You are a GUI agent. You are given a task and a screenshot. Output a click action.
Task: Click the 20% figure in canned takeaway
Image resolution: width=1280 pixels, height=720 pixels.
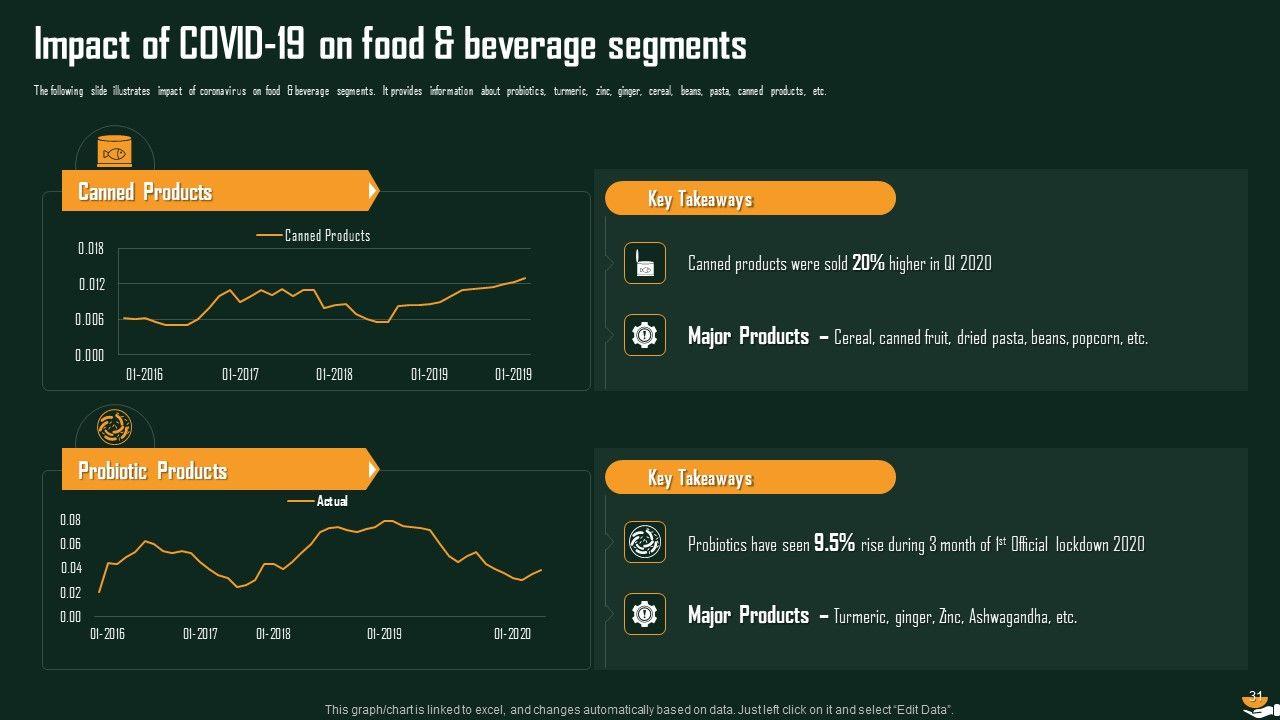[868, 263]
